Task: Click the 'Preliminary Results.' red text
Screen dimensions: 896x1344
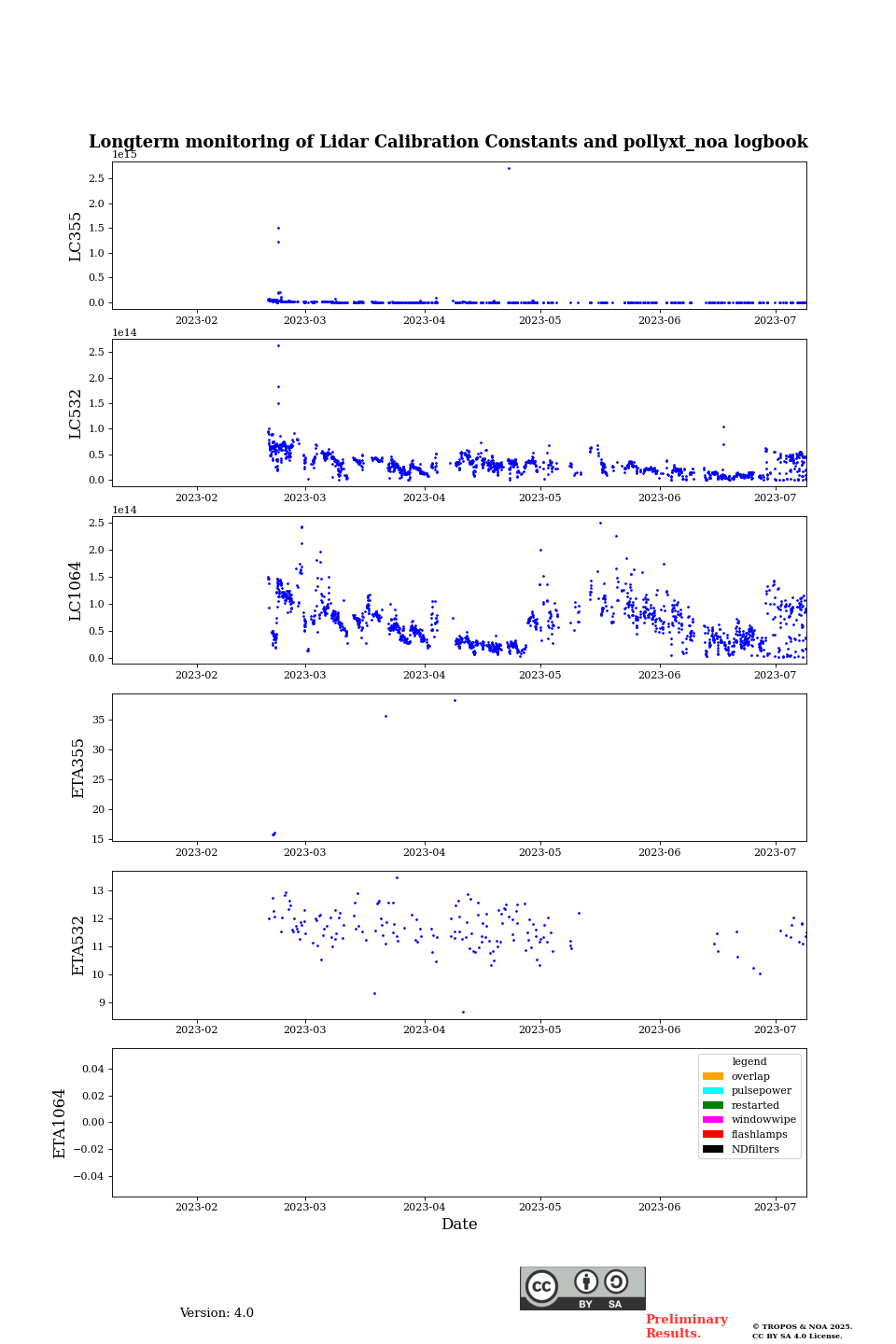Action: 686,1326
